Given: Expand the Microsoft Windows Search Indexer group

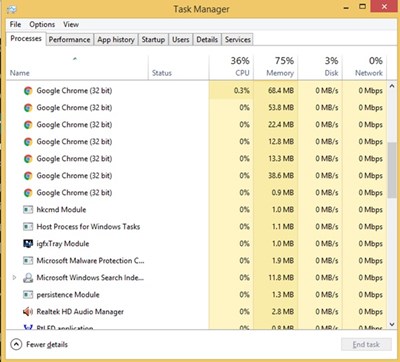Looking at the screenshot, I should (14, 277).
